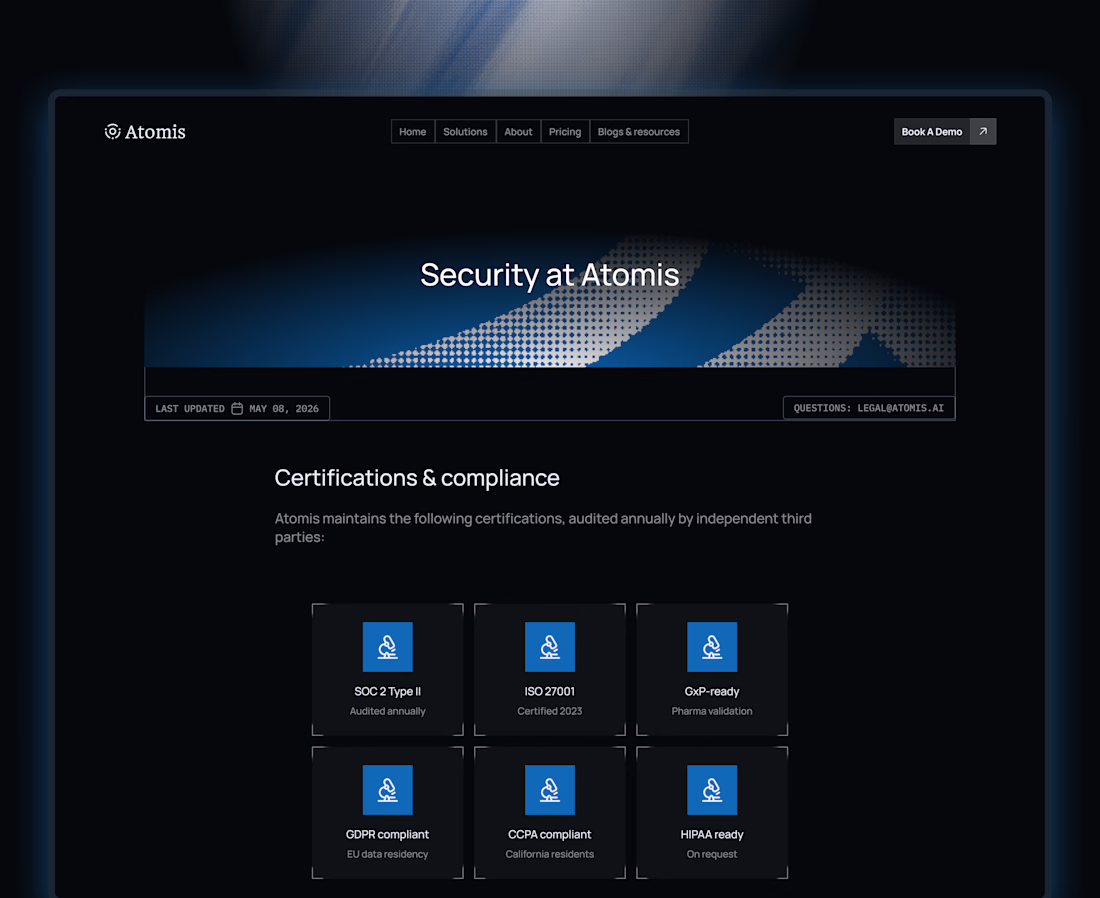This screenshot has width=1100, height=898.
Task: Click the arrow icon beside Book A Demo
Action: point(983,131)
